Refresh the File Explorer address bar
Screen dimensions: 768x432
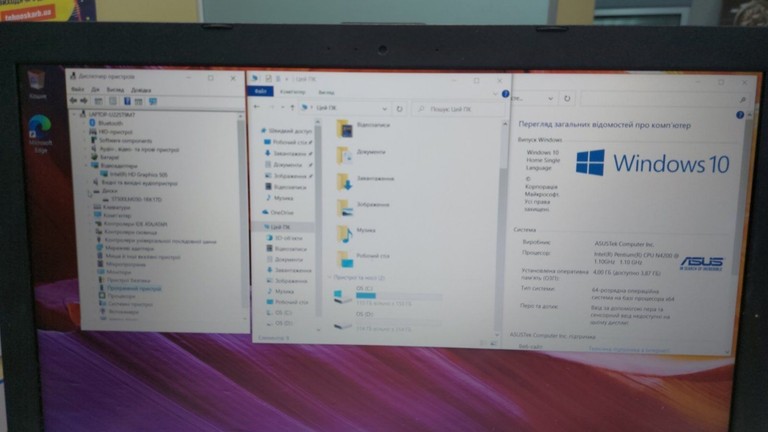400,109
